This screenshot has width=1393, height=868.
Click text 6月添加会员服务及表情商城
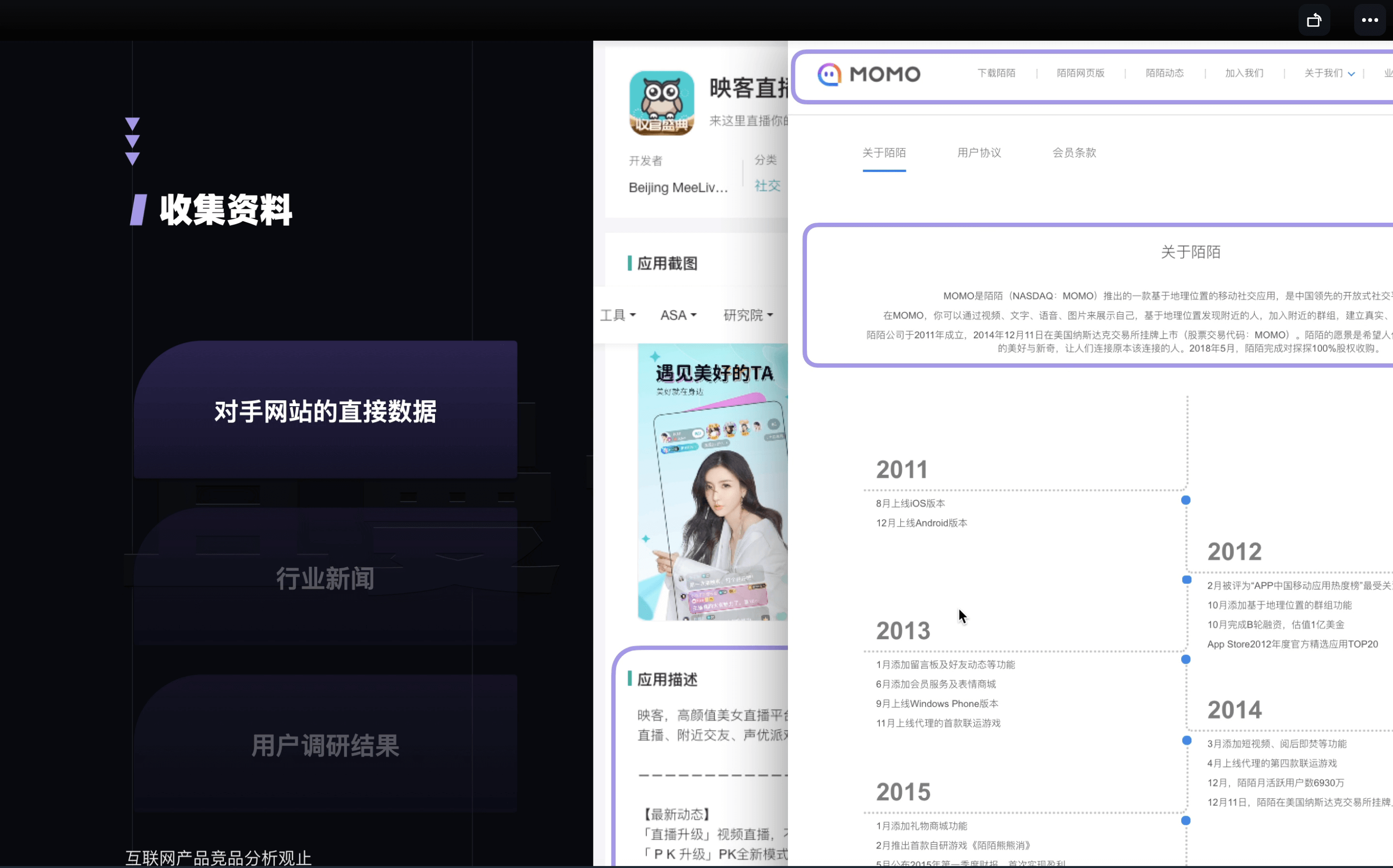(x=936, y=684)
